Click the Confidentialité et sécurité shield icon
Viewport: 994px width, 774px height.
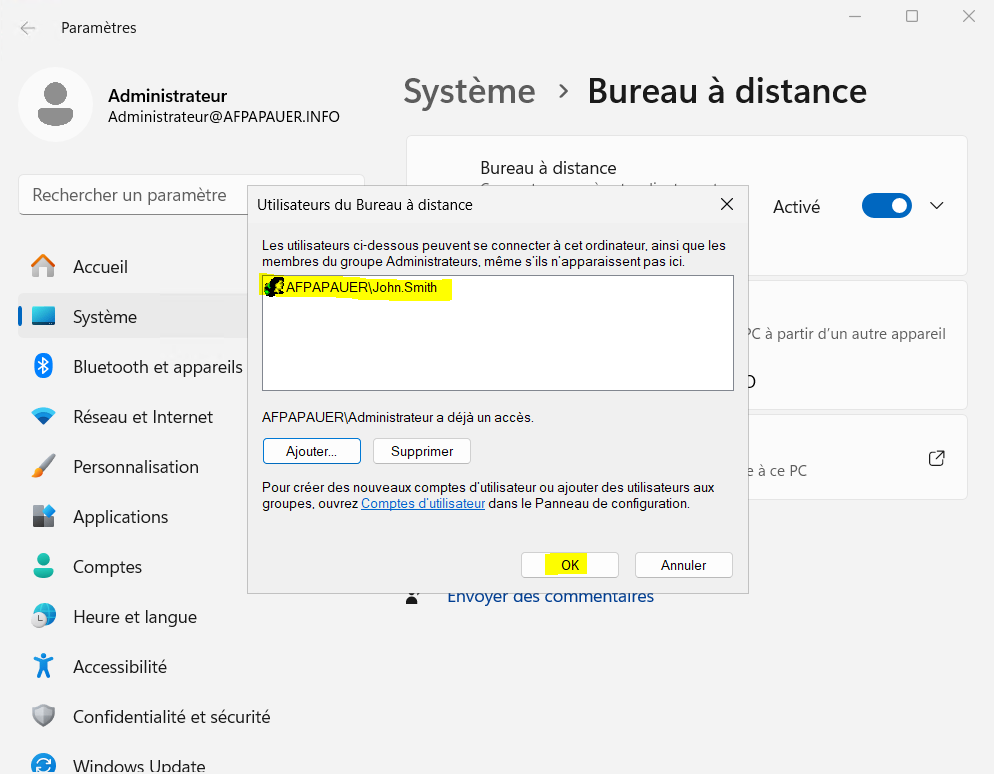coord(43,716)
